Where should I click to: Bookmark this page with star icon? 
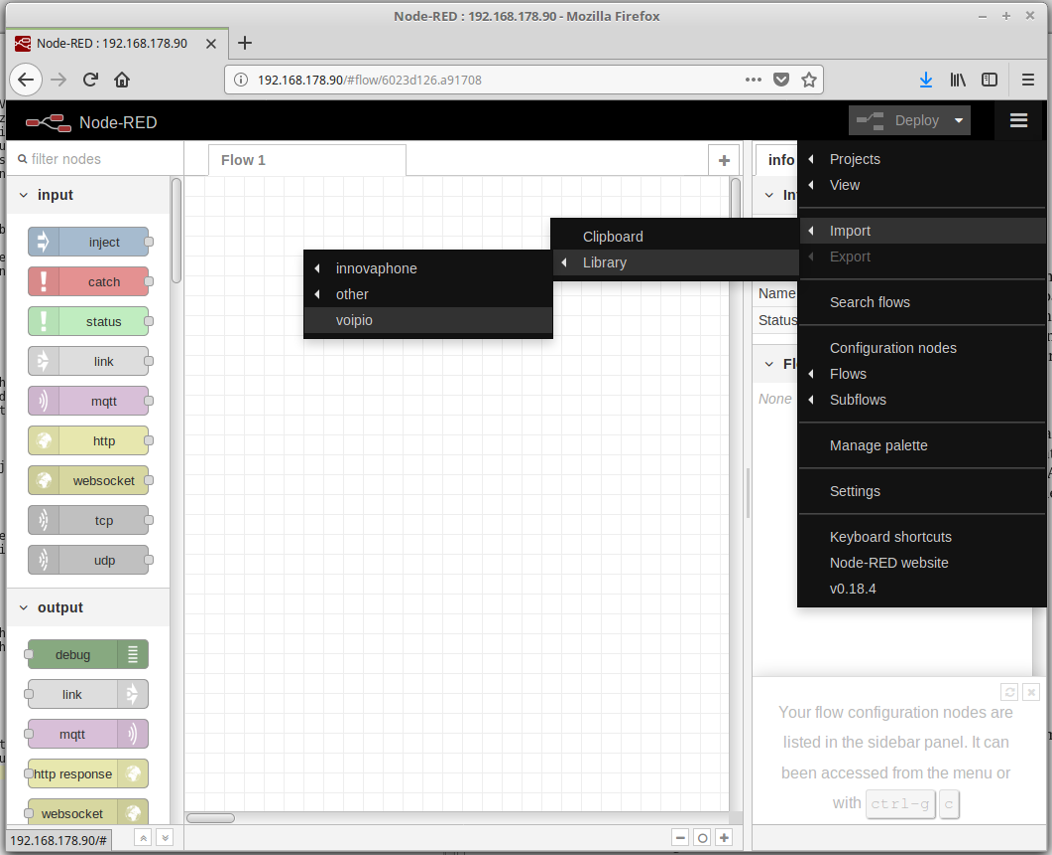pyautogui.click(x=809, y=80)
